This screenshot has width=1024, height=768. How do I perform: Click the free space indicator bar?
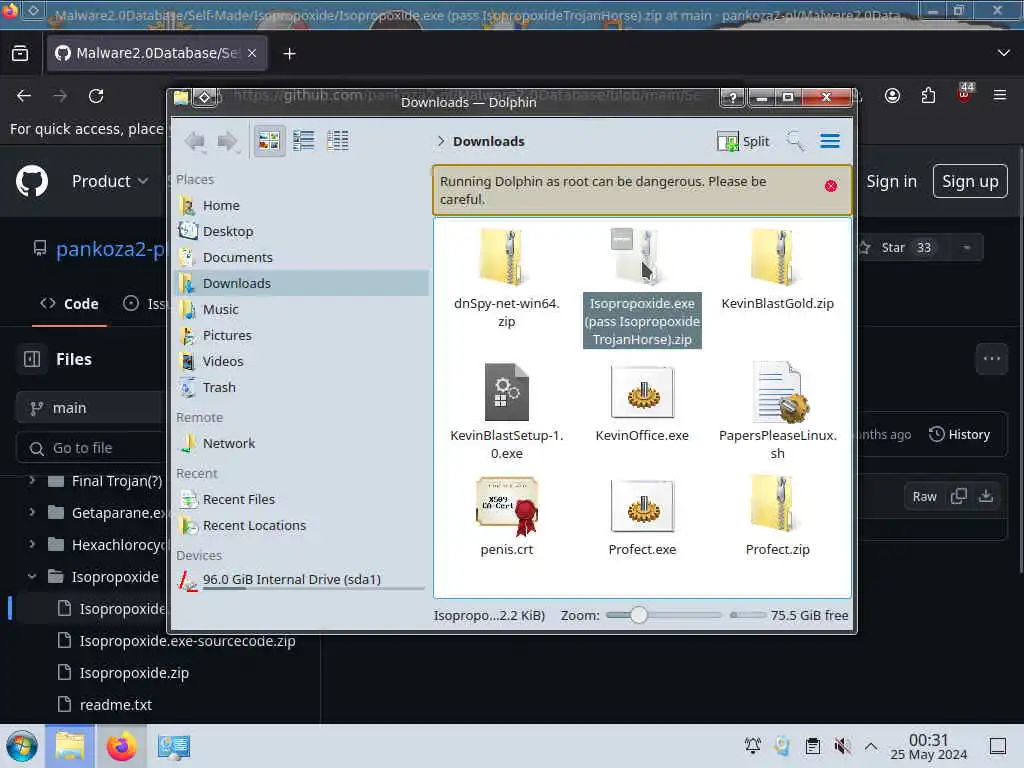[748, 615]
